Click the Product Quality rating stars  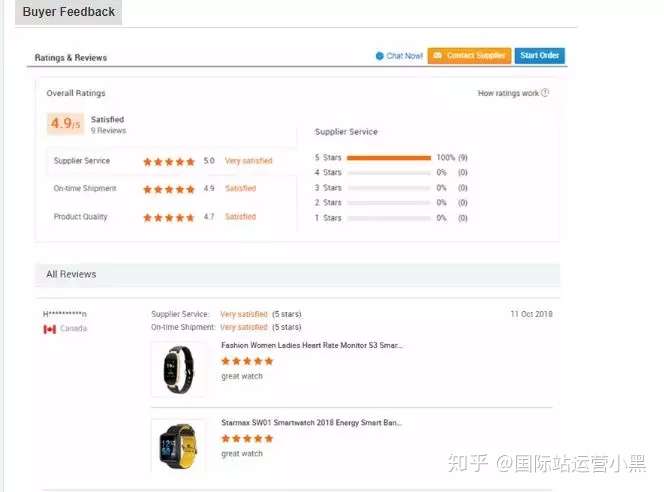(x=169, y=217)
